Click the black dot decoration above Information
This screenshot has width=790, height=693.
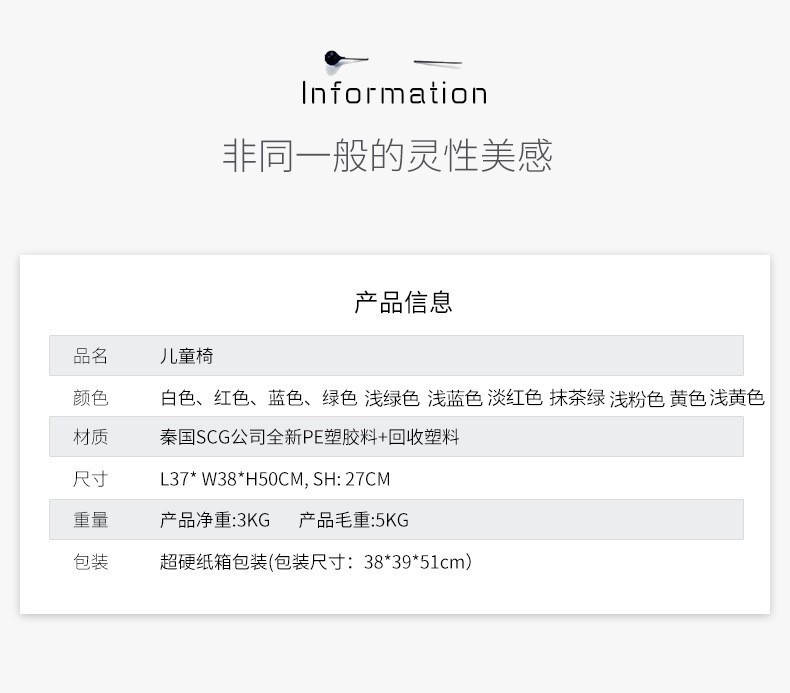[x=333, y=59]
